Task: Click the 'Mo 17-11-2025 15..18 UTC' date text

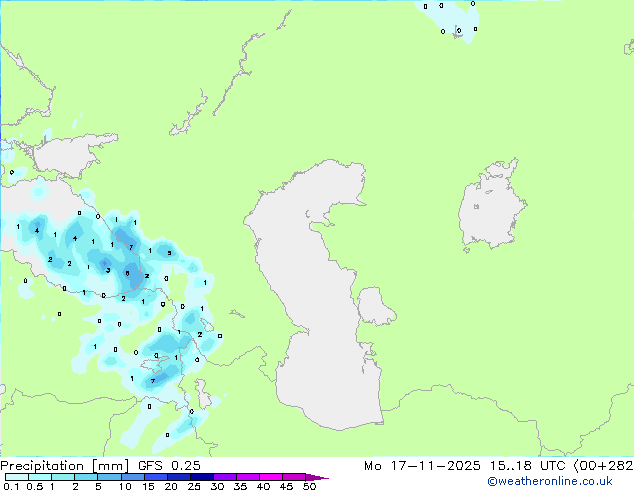Action: [465, 466]
